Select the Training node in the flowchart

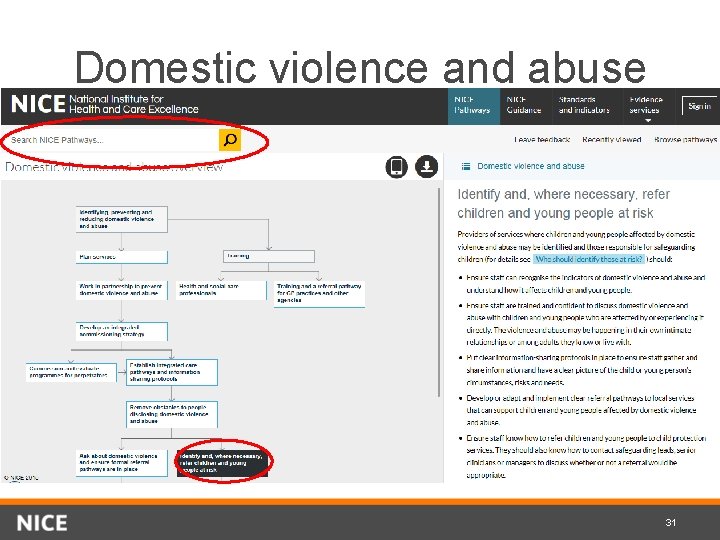click(x=269, y=256)
